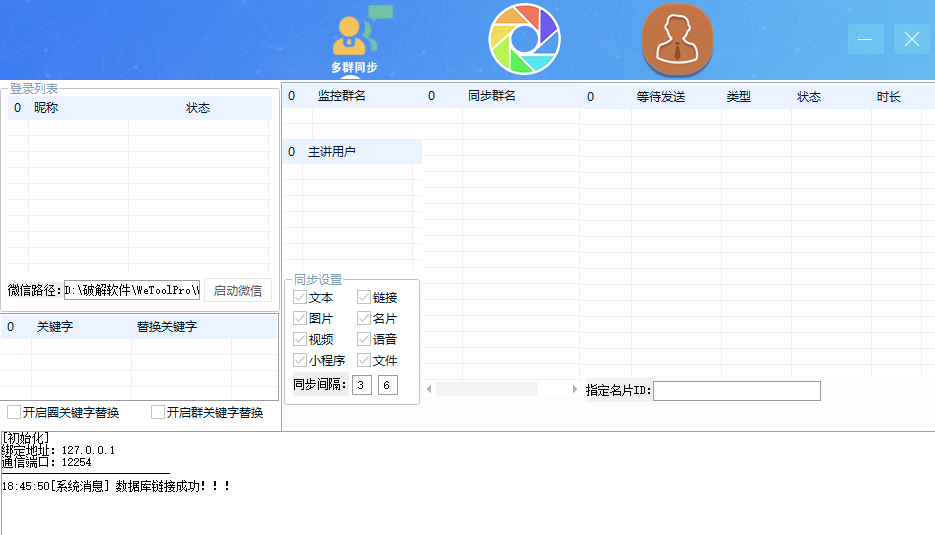Toggle the 图片 image sync checkbox

point(300,318)
